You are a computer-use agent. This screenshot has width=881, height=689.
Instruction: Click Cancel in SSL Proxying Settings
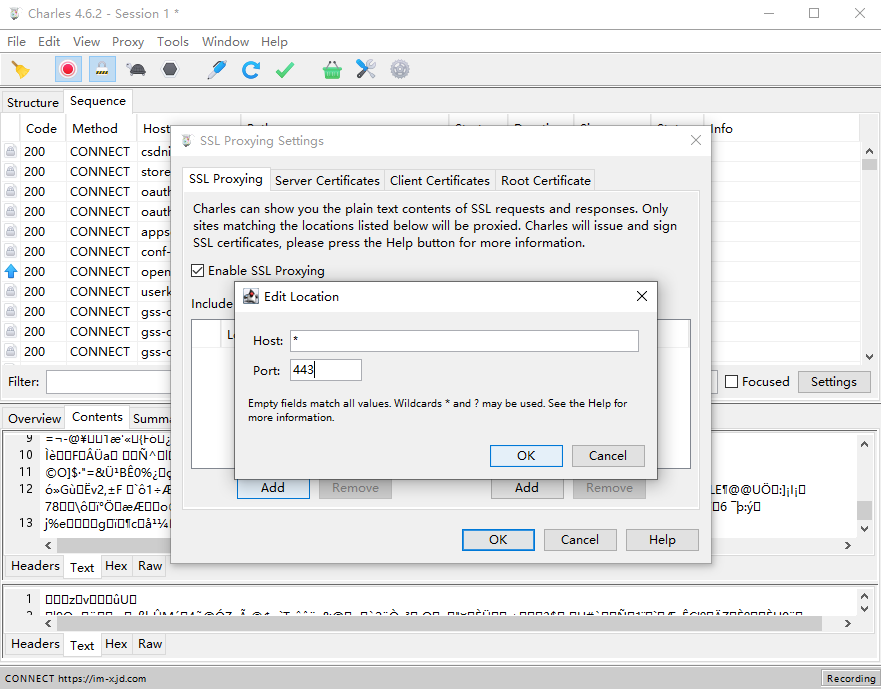(580, 540)
